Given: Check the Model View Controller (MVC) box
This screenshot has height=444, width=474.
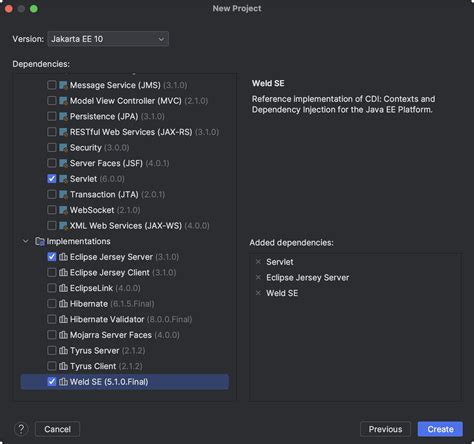Looking at the screenshot, I should click(x=52, y=101).
